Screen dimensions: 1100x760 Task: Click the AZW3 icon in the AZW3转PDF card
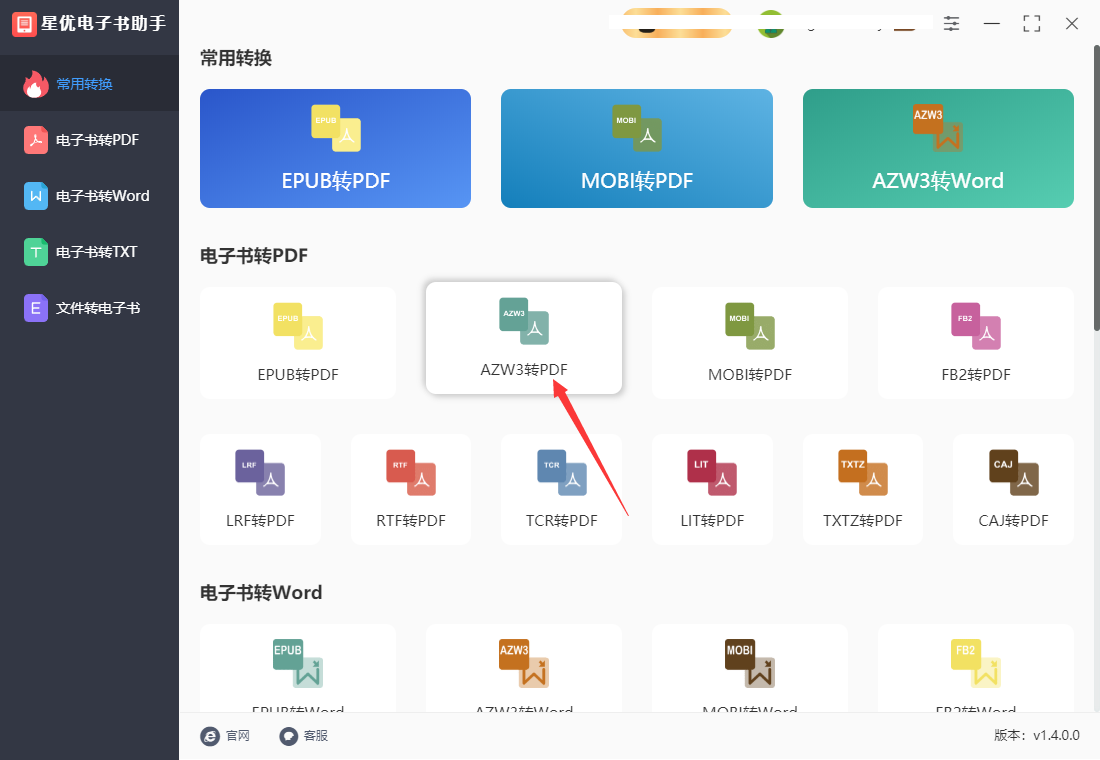coord(524,321)
